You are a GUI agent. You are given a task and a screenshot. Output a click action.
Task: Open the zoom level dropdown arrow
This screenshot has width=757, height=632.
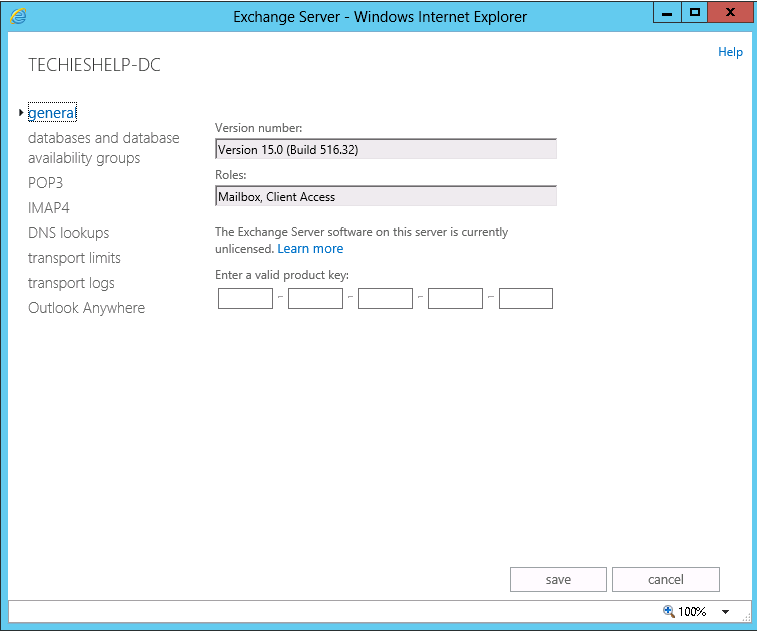(725, 612)
